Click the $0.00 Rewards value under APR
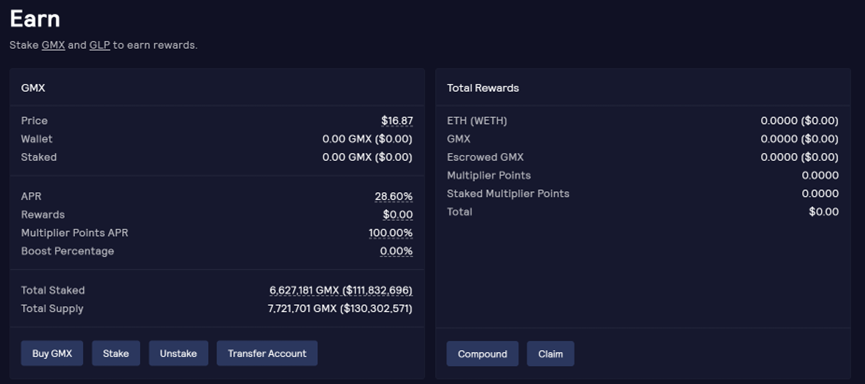This screenshot has width=865, height=384. click(x=398, y=215)
